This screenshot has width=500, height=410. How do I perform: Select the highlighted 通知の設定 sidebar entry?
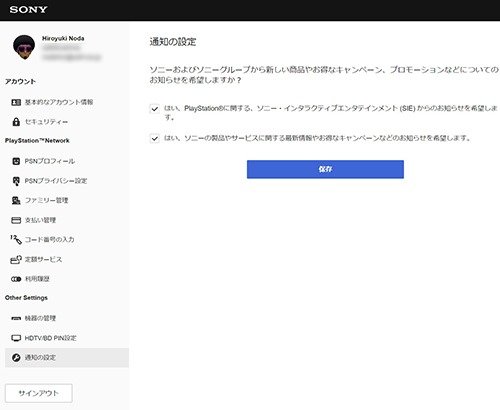67,358
